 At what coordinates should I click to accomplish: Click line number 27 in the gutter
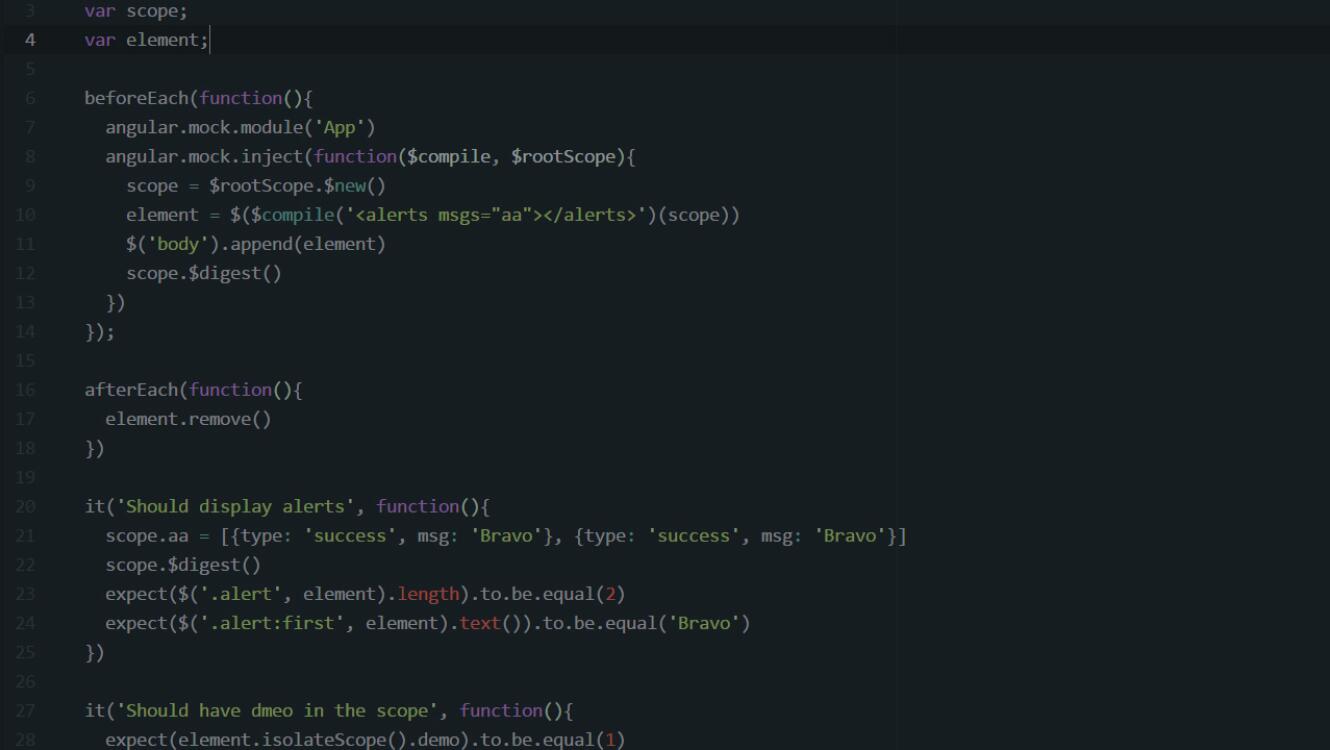26,711
